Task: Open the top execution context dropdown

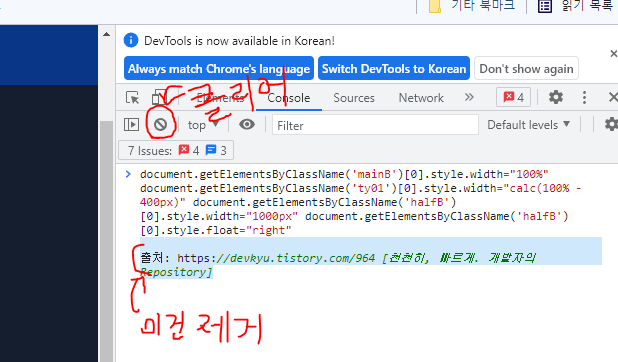Action: coord(203,125)
